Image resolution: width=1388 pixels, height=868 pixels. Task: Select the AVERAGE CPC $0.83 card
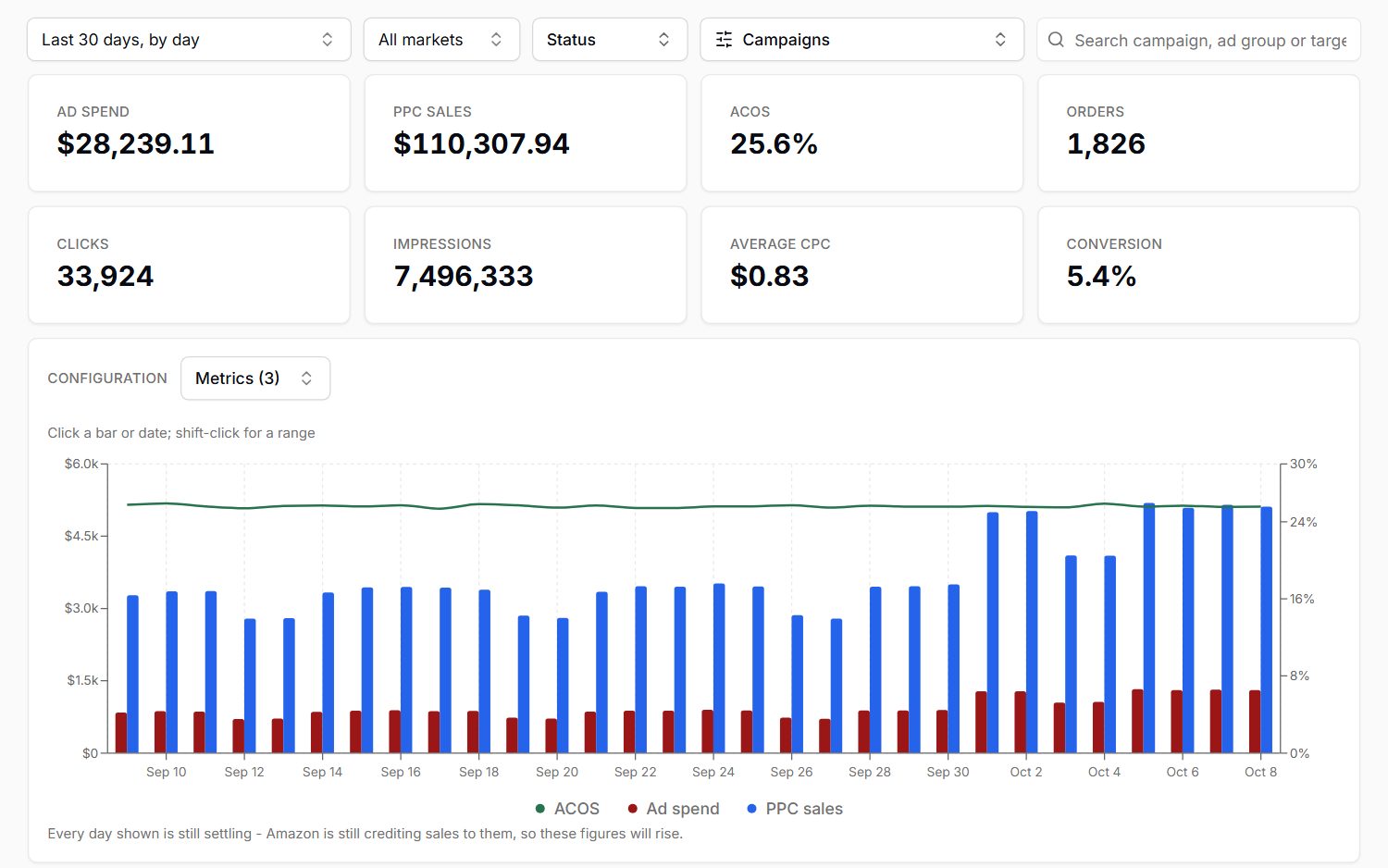pyautogui.click(x=862, y=265)
